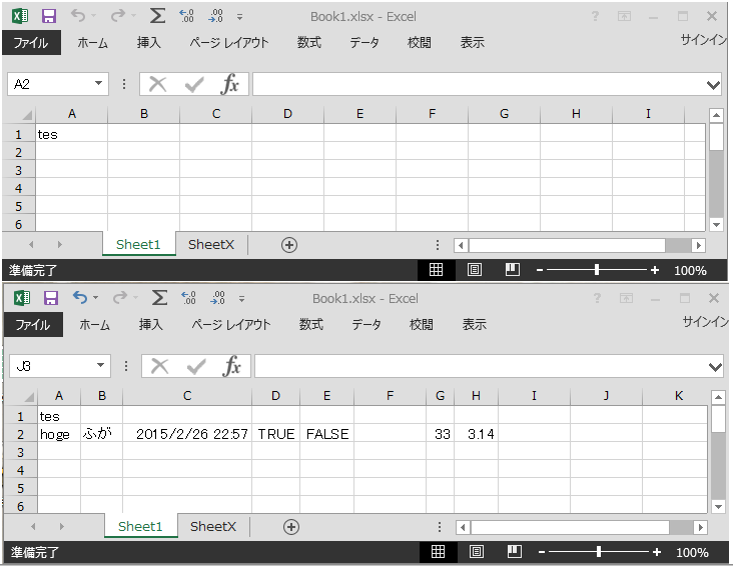The height and width of the screenshot is (566, 733).
Task: Select SheetX tab in lower window
Action: (213, 526)
